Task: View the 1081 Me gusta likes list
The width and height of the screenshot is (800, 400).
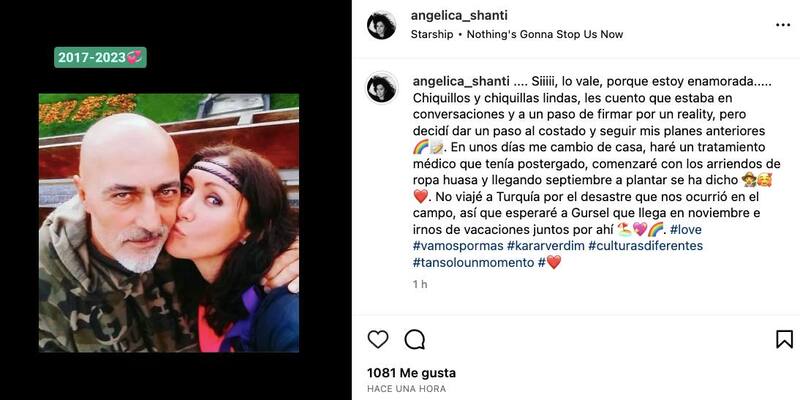Action: click(411, 373)
